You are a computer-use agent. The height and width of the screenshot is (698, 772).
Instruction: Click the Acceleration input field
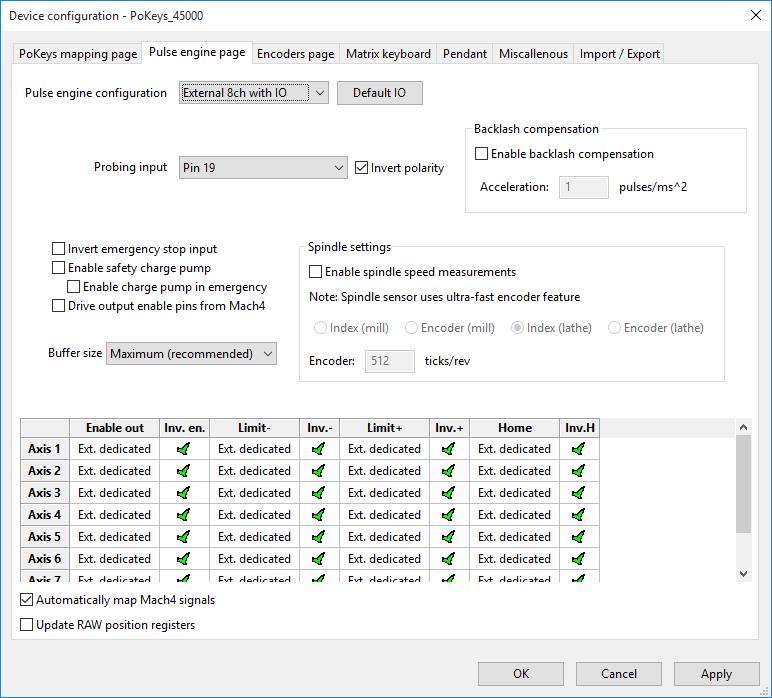click(584, 187)
